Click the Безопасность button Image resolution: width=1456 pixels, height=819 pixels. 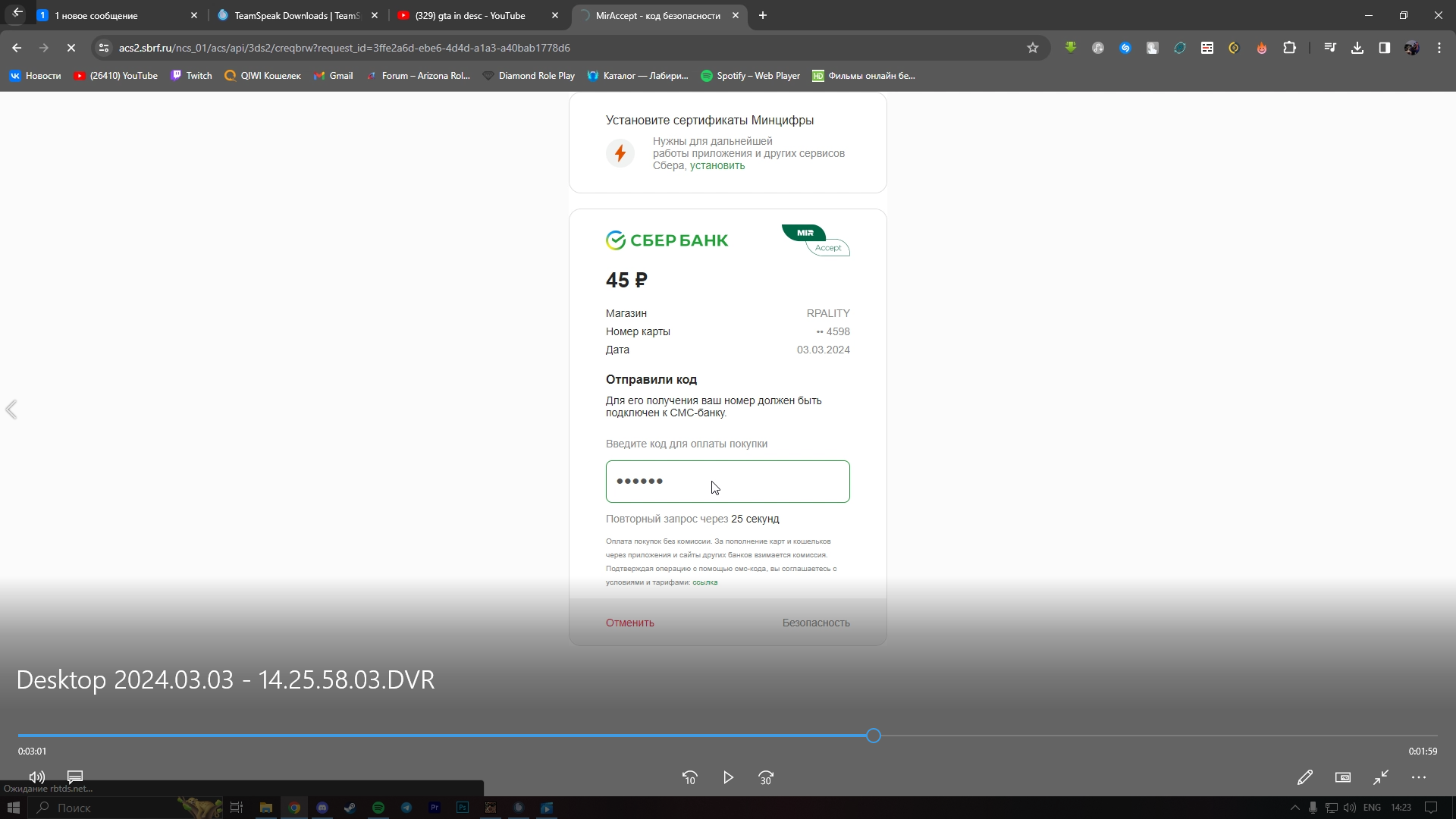[x=816, y=623]
